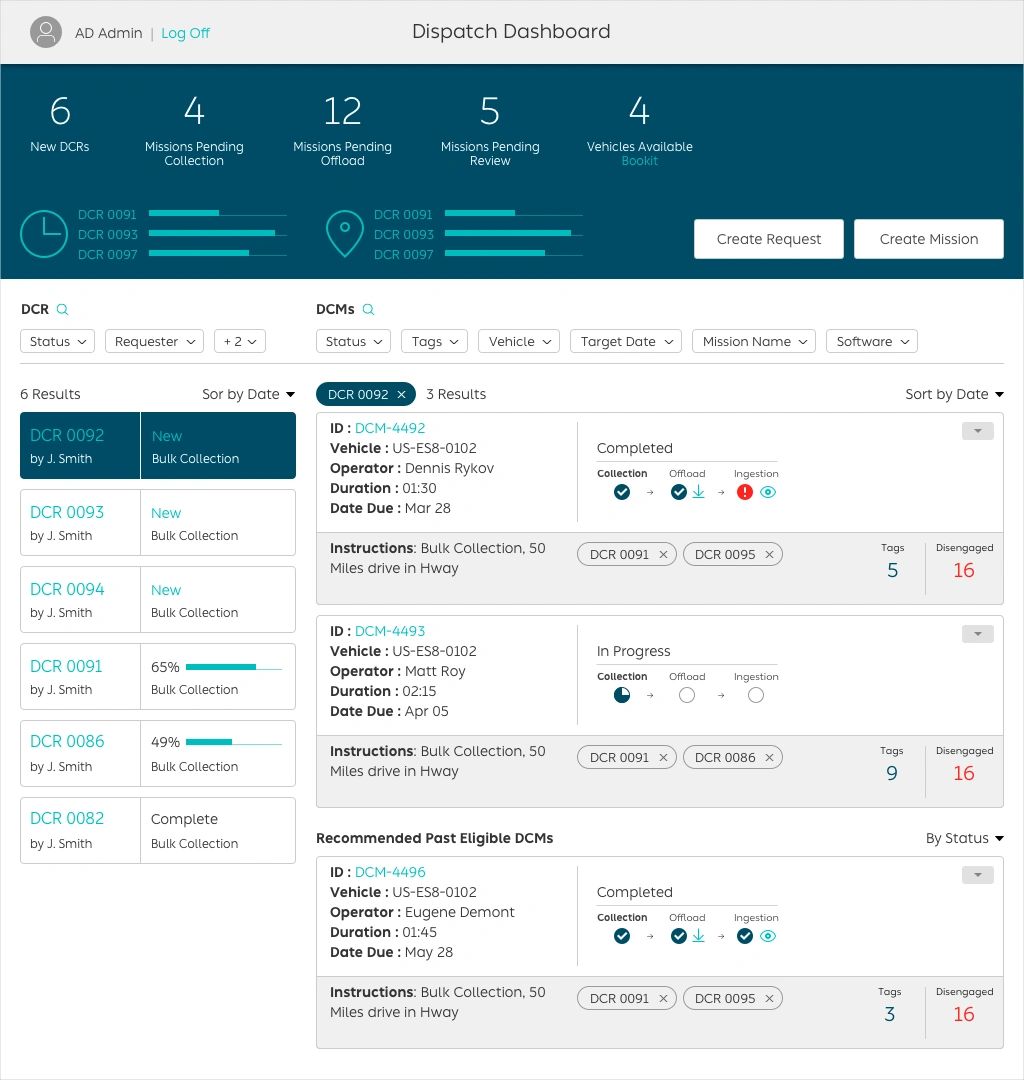
Task: Expand the Target Date filter dropdown
Action: point(626,342)
